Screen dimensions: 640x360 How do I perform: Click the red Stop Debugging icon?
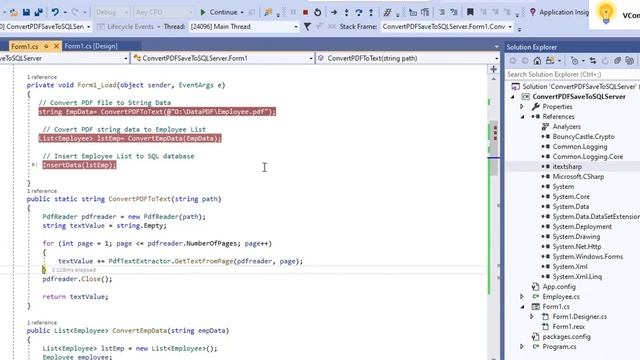point(305,12)
